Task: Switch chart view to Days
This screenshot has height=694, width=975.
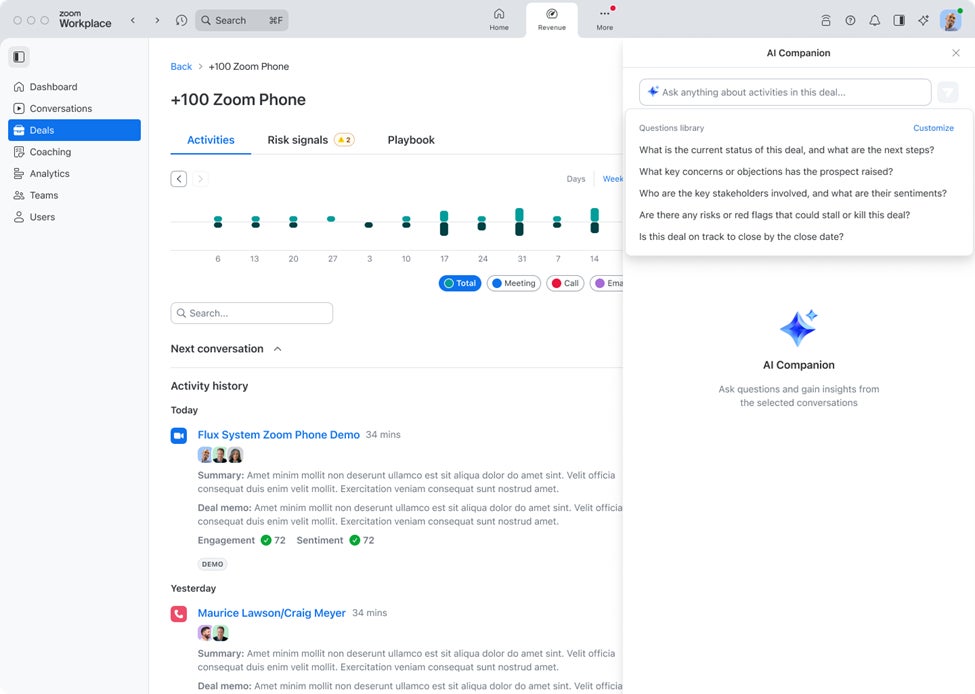Action: pos(576,179)
